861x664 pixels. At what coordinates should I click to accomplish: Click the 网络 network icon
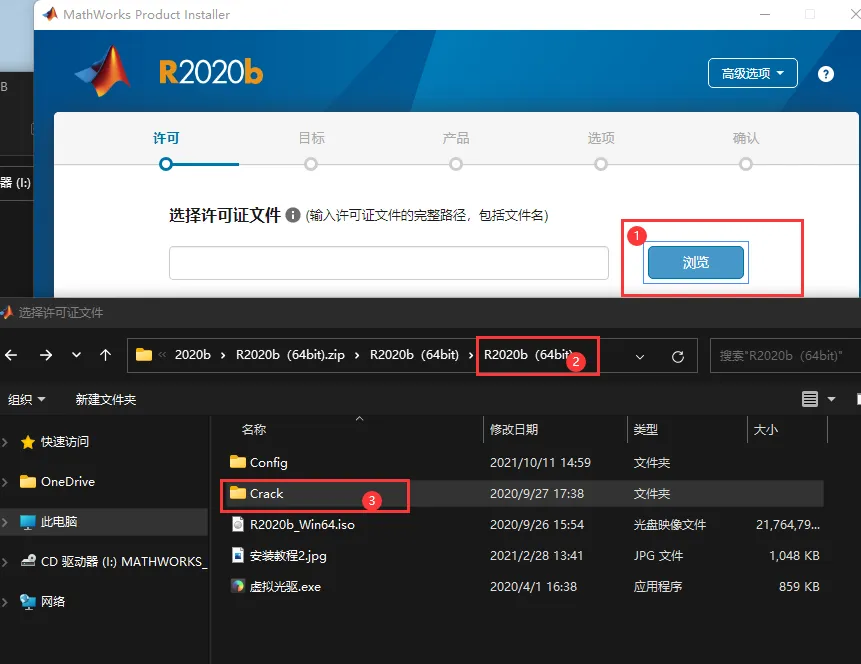coord(27,602)
